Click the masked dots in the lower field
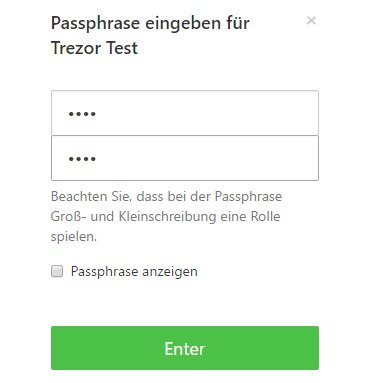The image size is (383, 383). [x=82, y=159]
